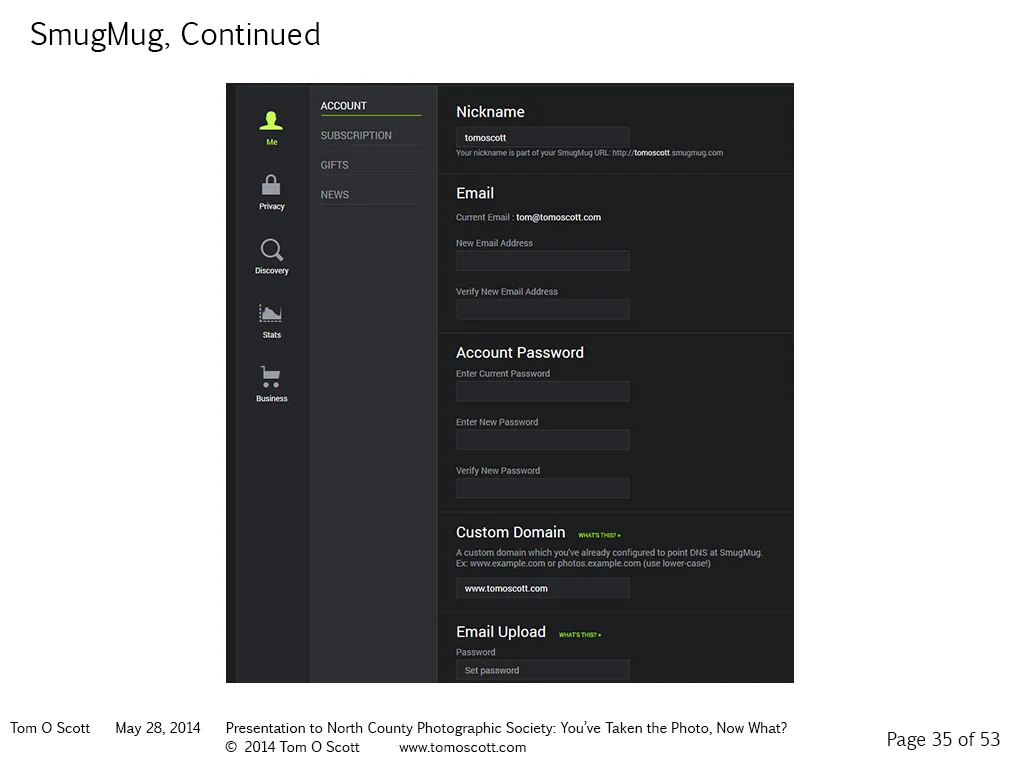Click the tomoscott.smugmug.com URL hint text
The width and height of the screenshot is (1020, 765).
(x=589, y=153)
